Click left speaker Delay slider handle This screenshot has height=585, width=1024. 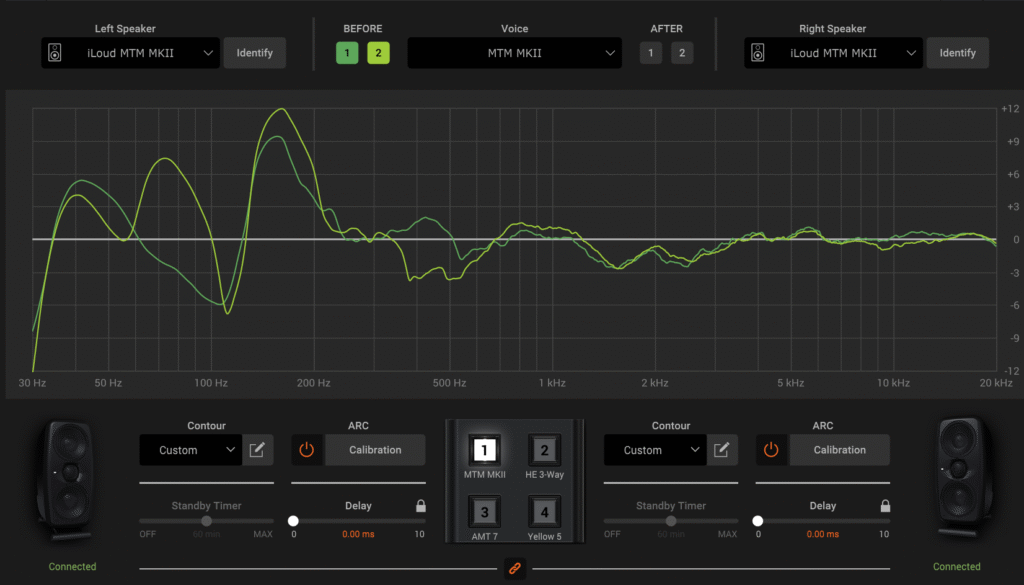click(293, 521)
